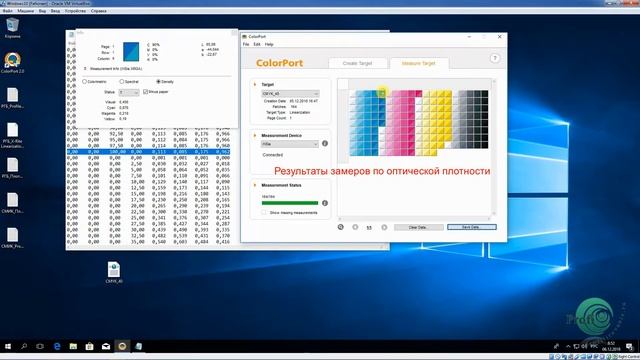Click the help question mark icon in ColorPort
Image resolution: width=640 pixels, height=360 pixels.
click(x=495, y=58)
